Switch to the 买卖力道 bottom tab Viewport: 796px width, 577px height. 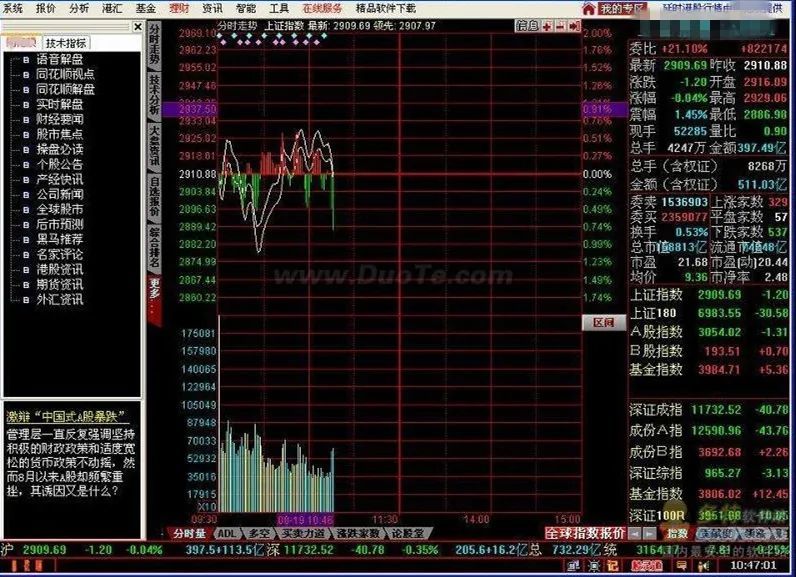303,533
